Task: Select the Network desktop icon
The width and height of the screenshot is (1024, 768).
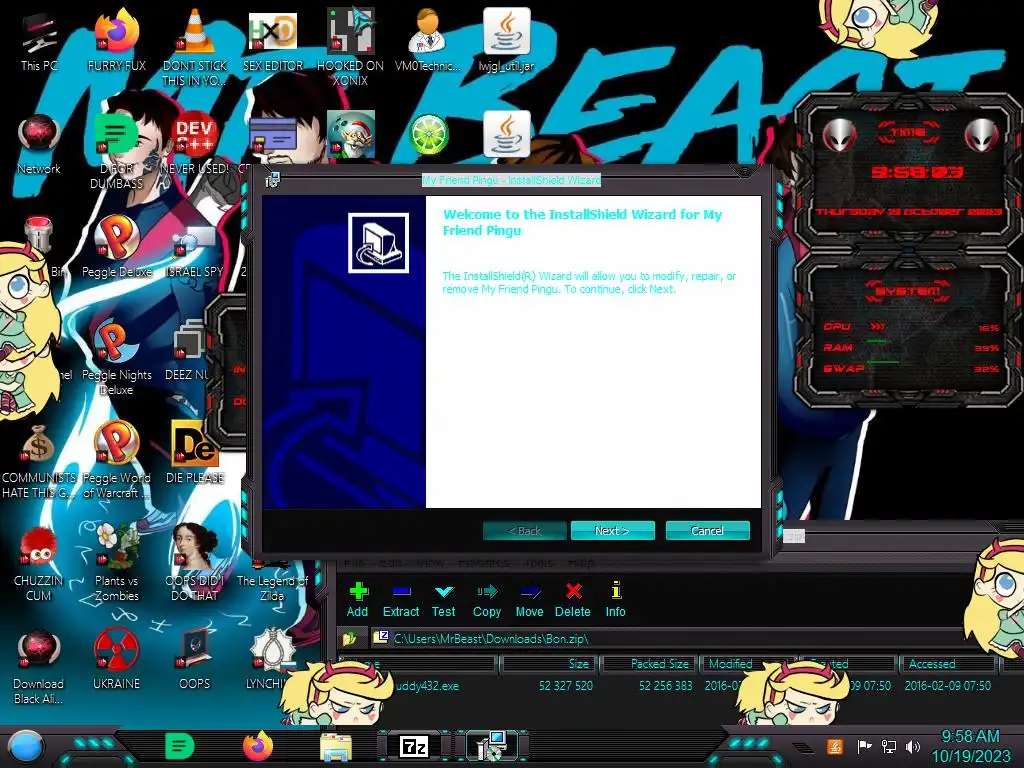Action: (39, 145)
